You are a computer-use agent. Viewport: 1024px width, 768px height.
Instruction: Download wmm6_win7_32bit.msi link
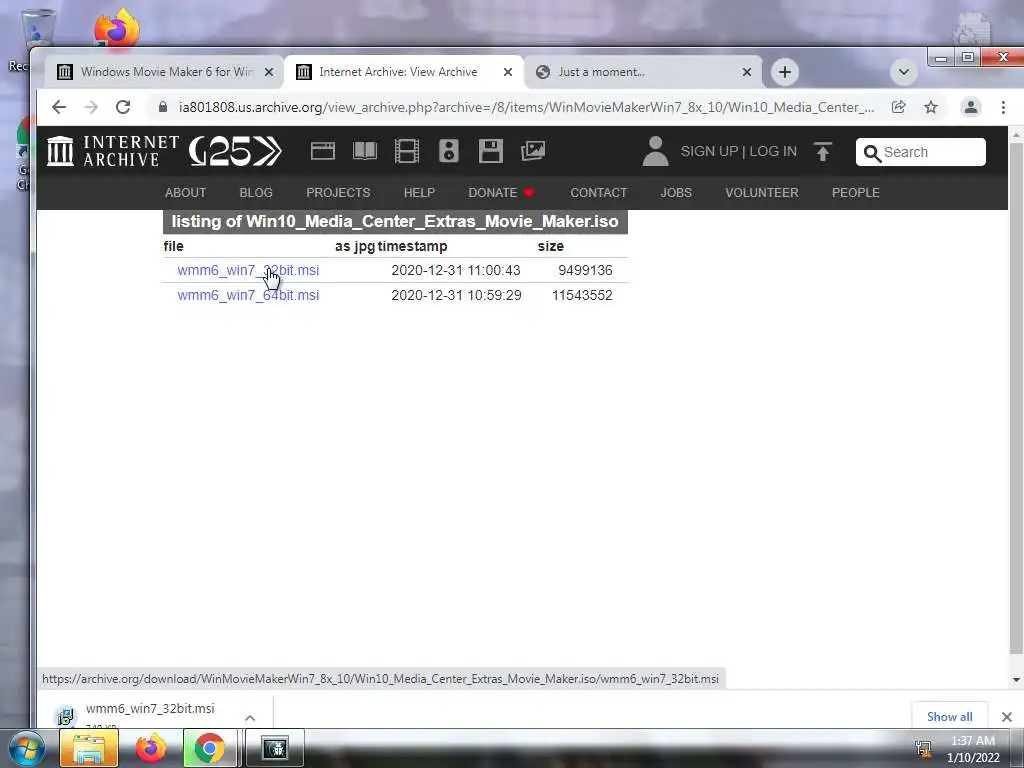click(248, 270)
